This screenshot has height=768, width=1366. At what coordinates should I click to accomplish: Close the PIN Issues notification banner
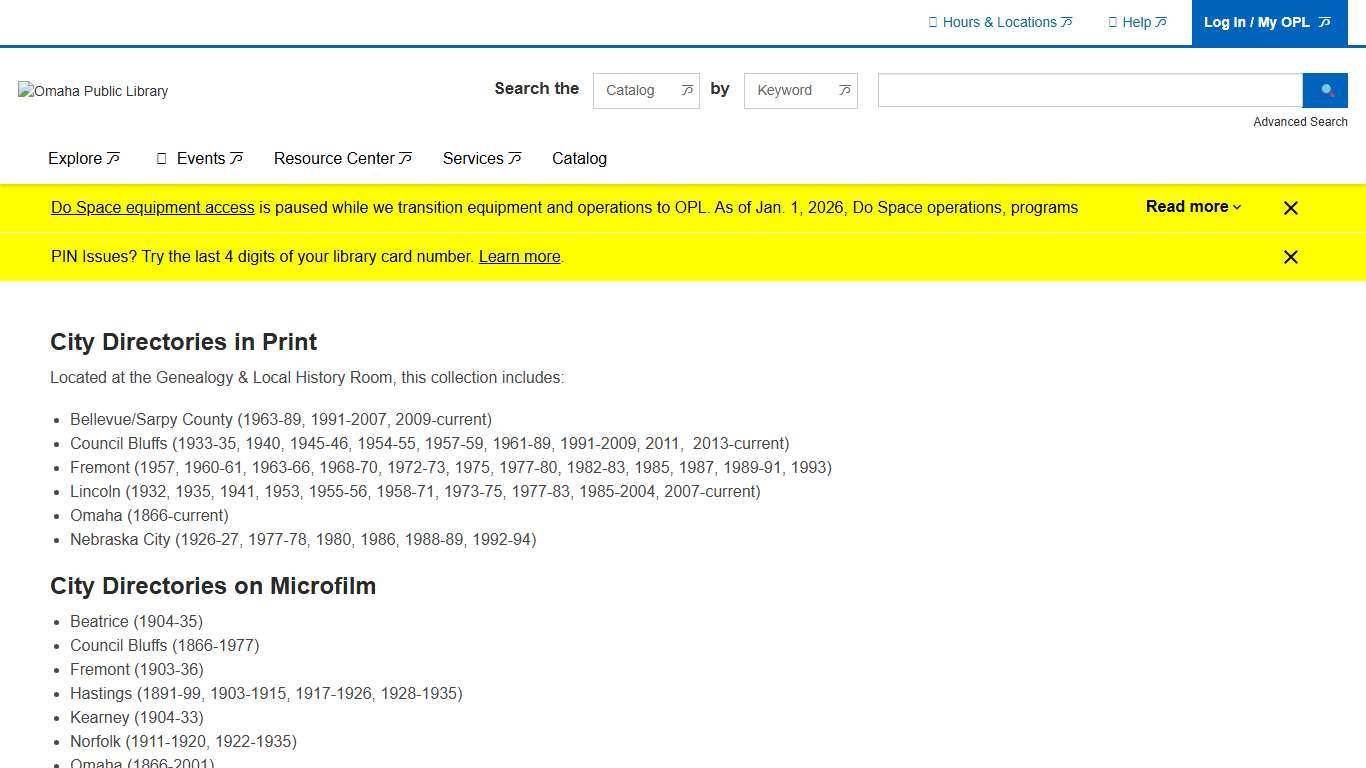pyautogui.click(x=1290, y=257)
